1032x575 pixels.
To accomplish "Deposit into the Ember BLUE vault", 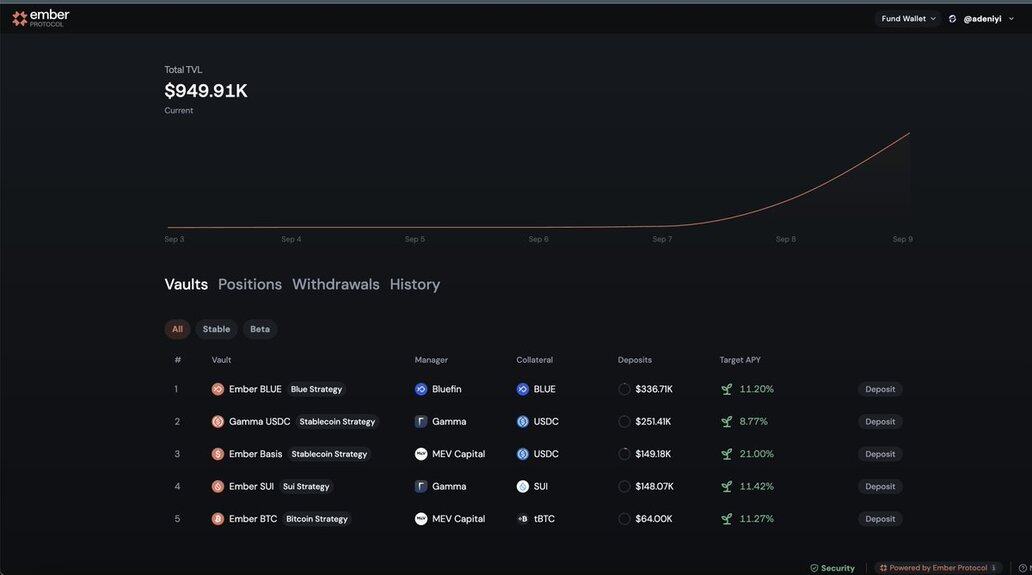I will point(880,389).
